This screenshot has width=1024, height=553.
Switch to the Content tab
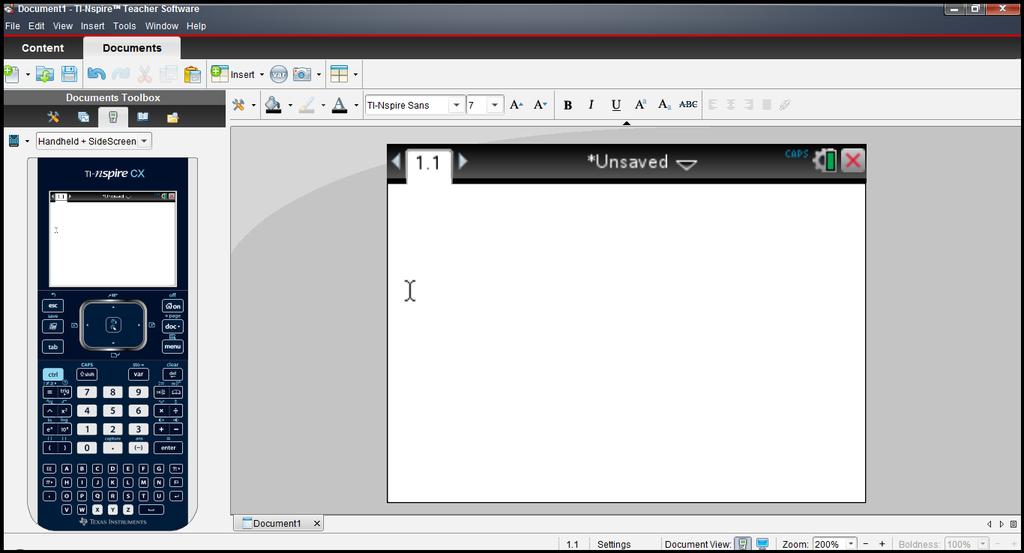coord(42,48)
